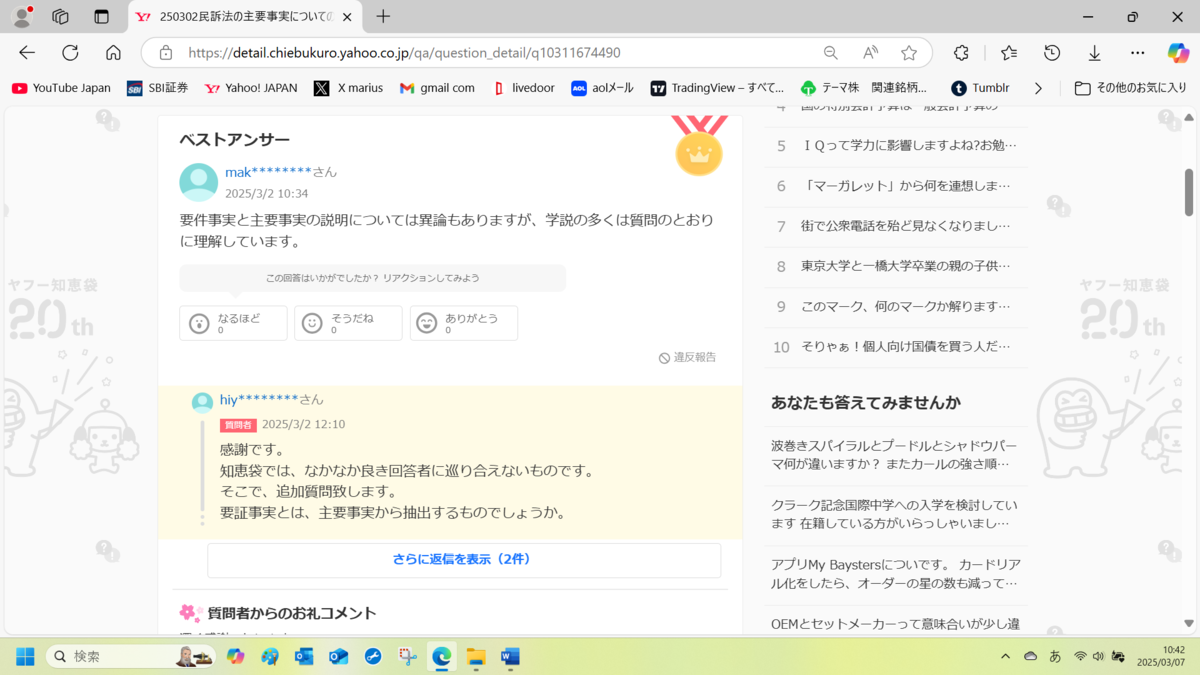Expand さらに返信を表示（2件） replies

[x=464, y=560]
